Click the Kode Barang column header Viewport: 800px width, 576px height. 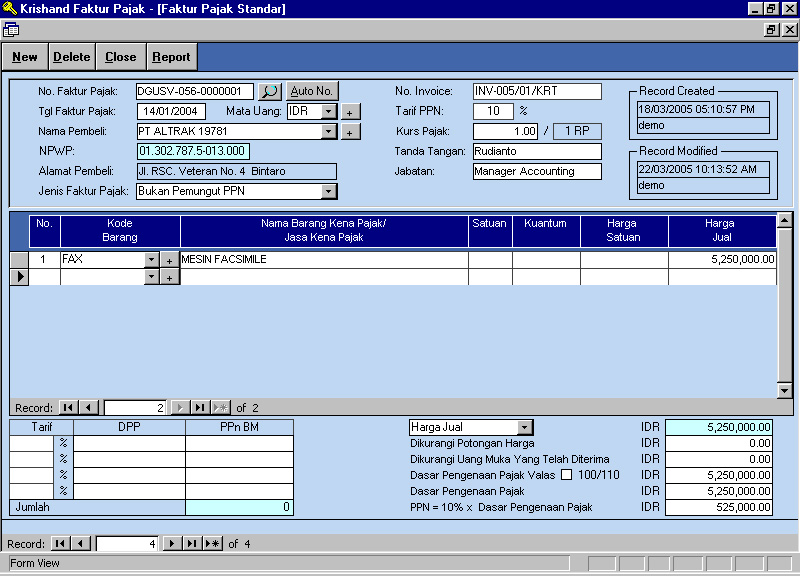tap(120, 231)
